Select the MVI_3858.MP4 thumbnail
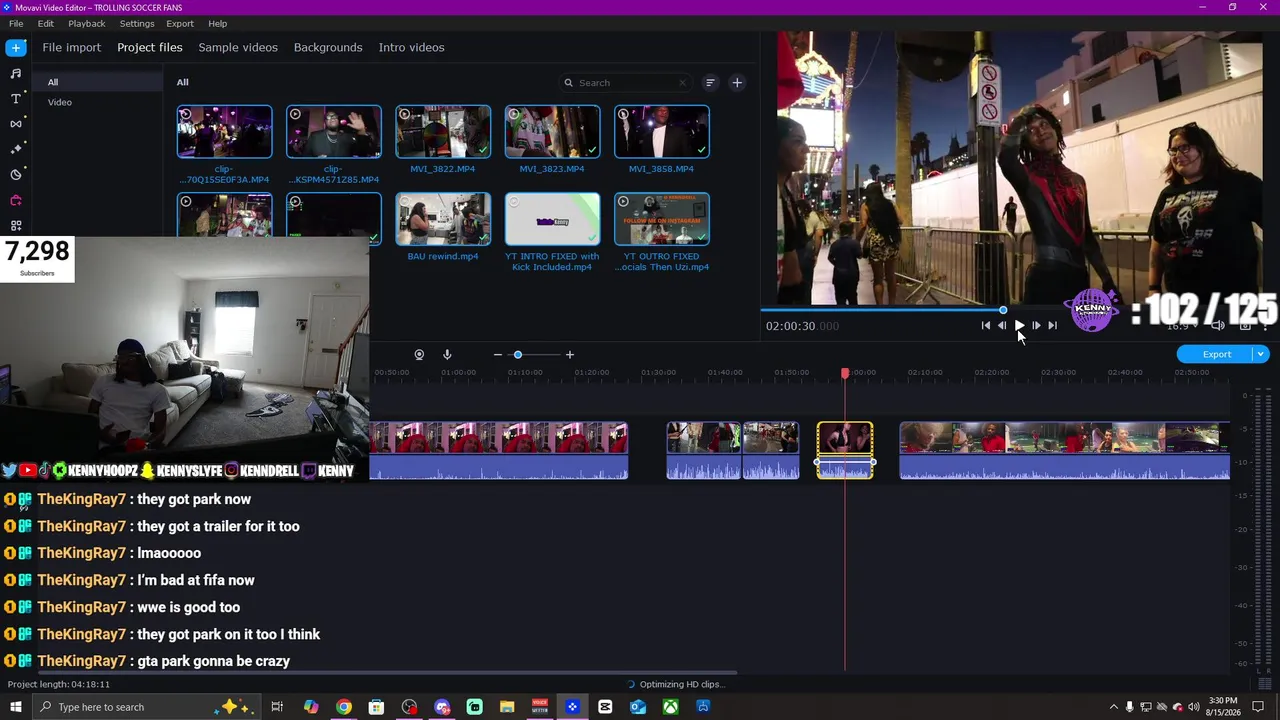The width and height of the screenshot is (1280, 720). click(662, 132)
